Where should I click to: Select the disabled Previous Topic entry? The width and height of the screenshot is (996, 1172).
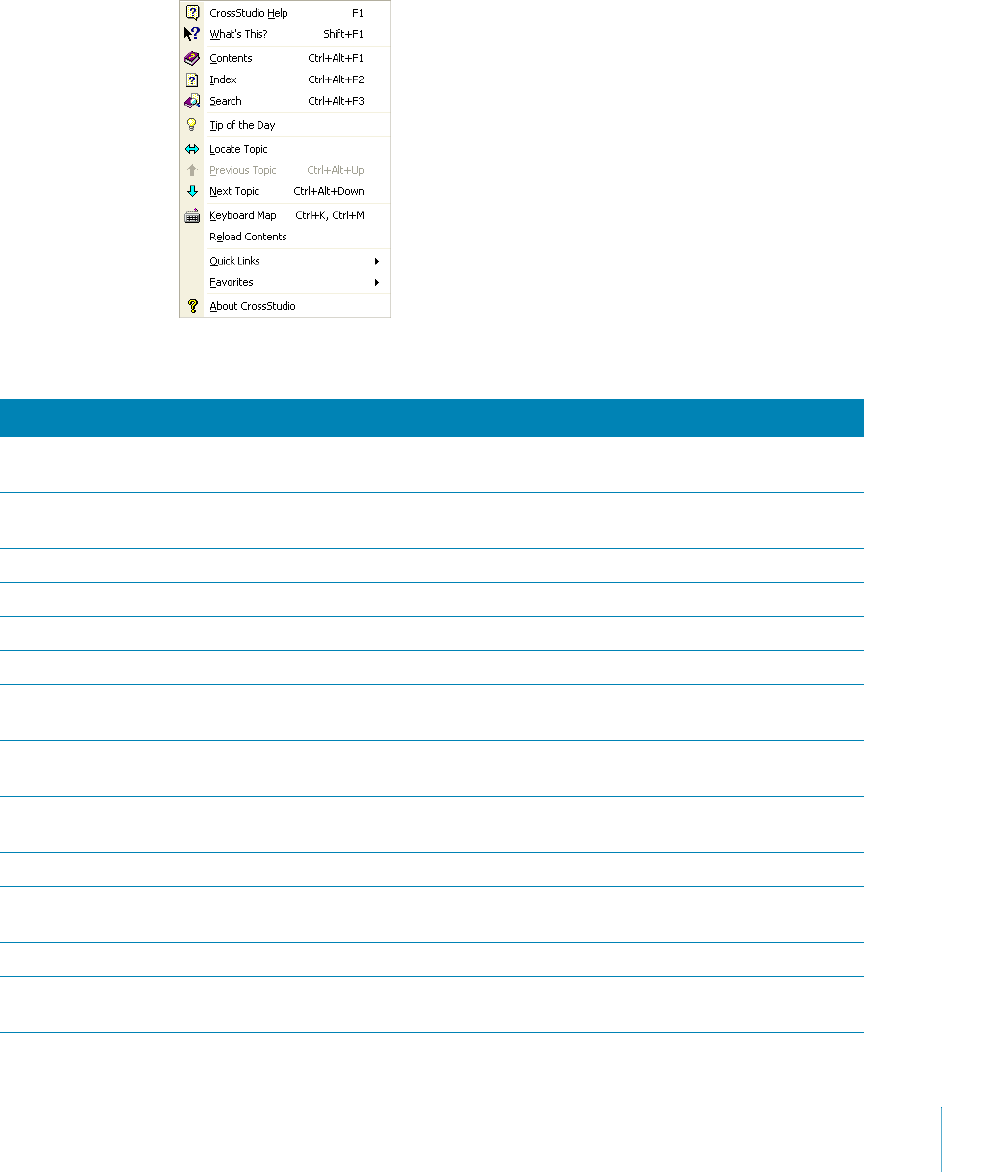[x=285, y=170]
